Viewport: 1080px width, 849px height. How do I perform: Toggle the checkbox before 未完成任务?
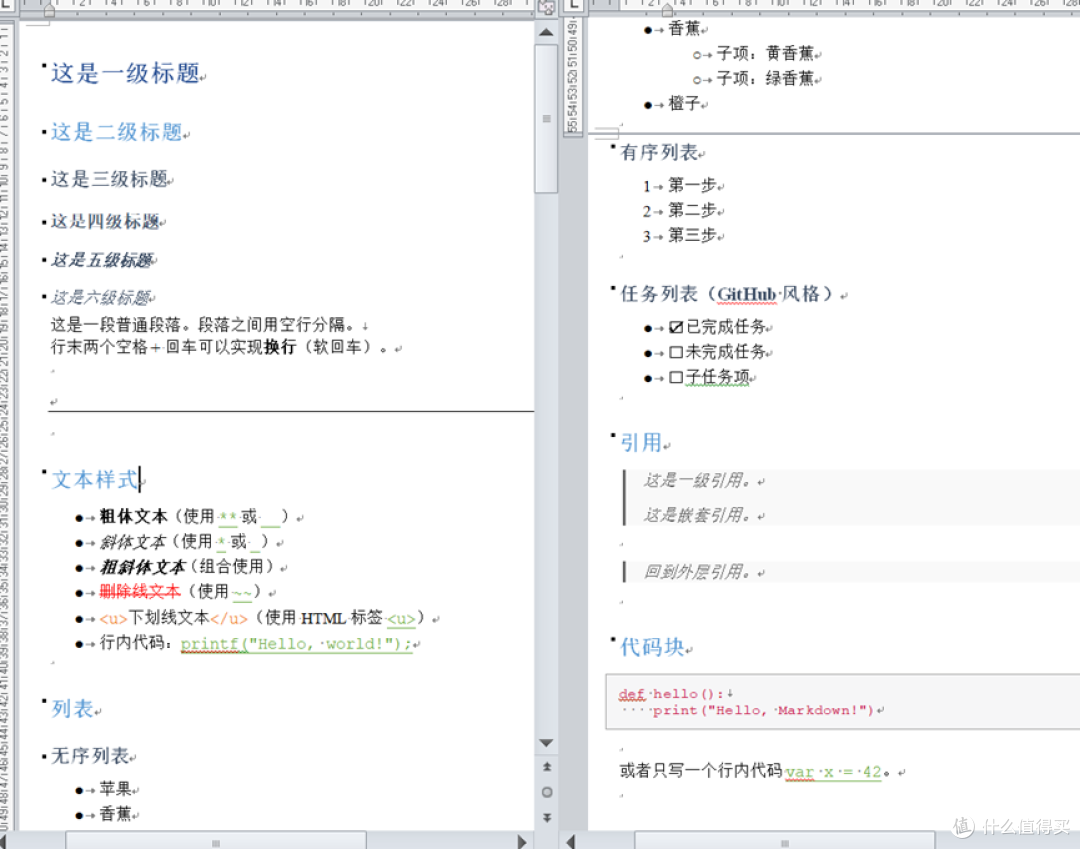tap(676, 353)
